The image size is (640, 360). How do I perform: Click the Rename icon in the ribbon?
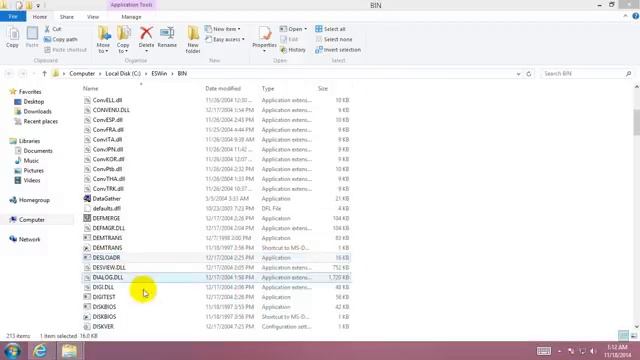167,37
